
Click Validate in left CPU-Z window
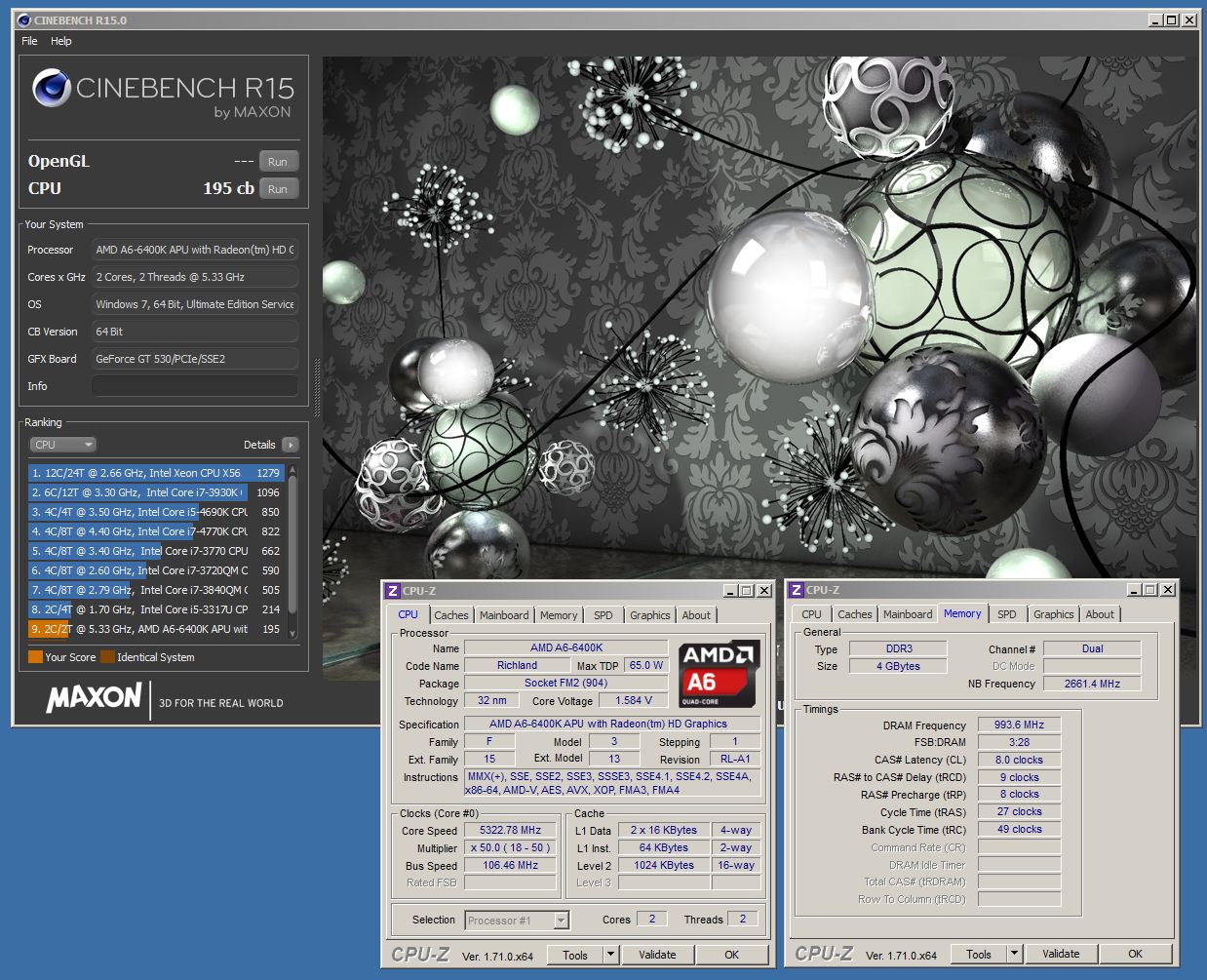point(657,955)
